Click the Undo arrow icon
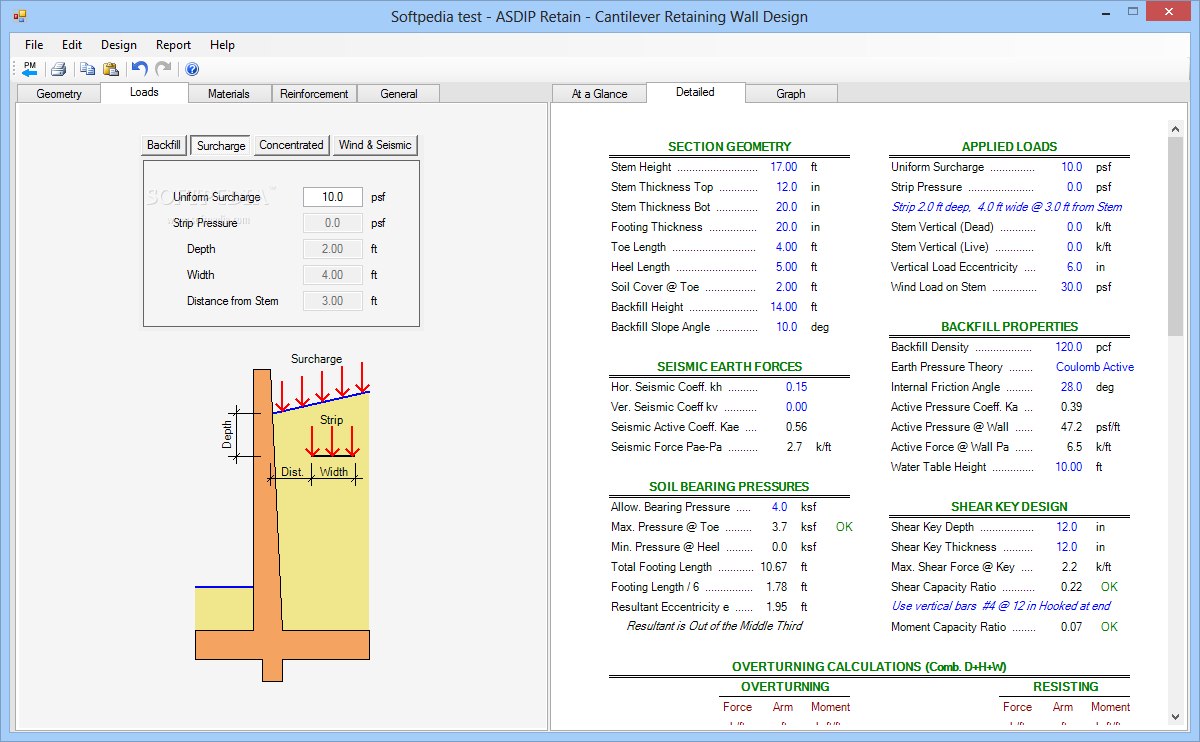 click(140, 69)
